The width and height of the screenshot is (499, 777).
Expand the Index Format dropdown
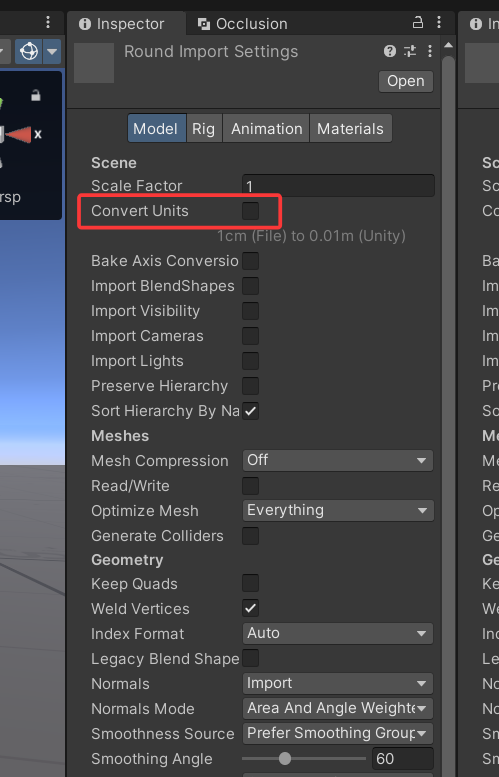coord(338,633)
